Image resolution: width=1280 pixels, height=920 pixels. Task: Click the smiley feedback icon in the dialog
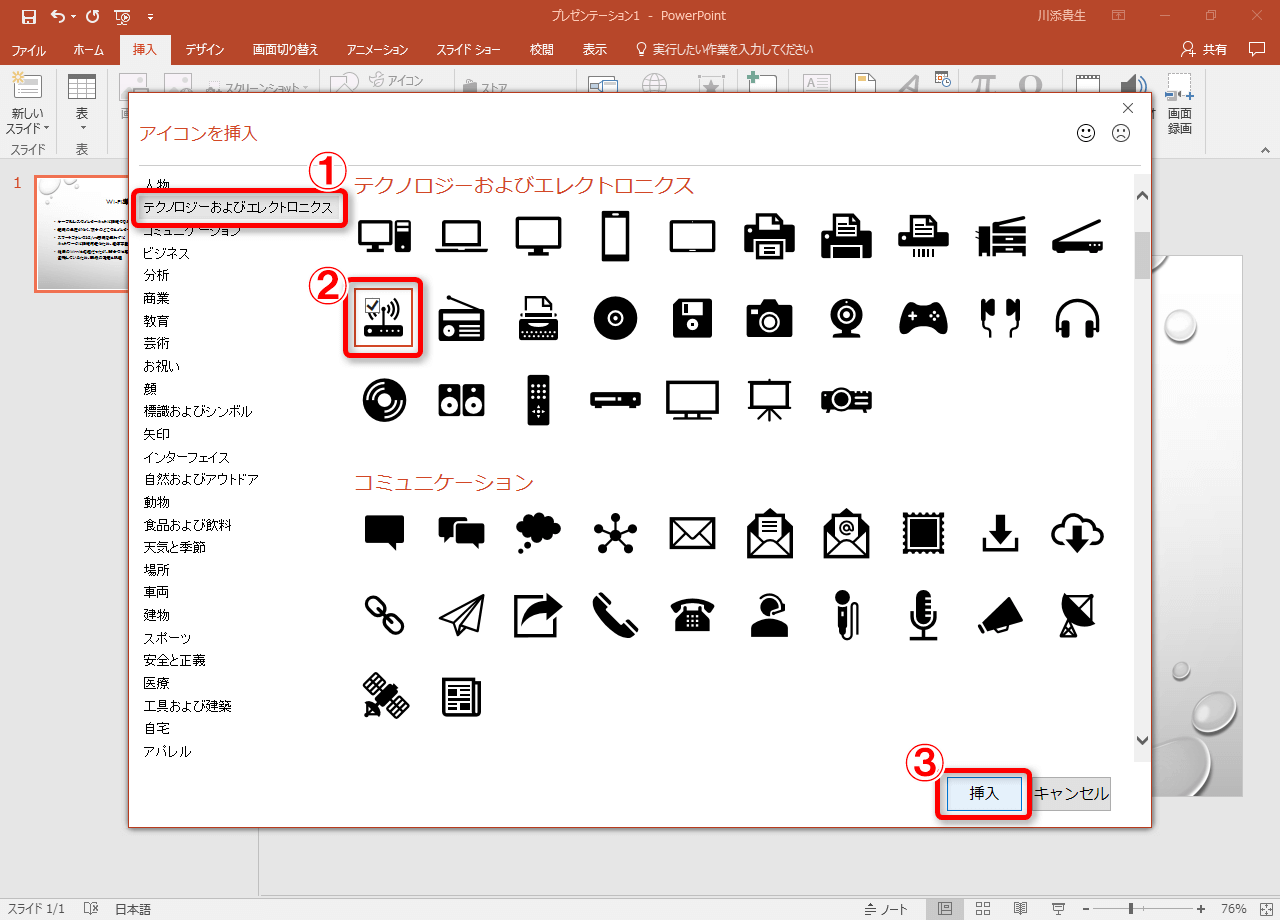point(1086,132)
